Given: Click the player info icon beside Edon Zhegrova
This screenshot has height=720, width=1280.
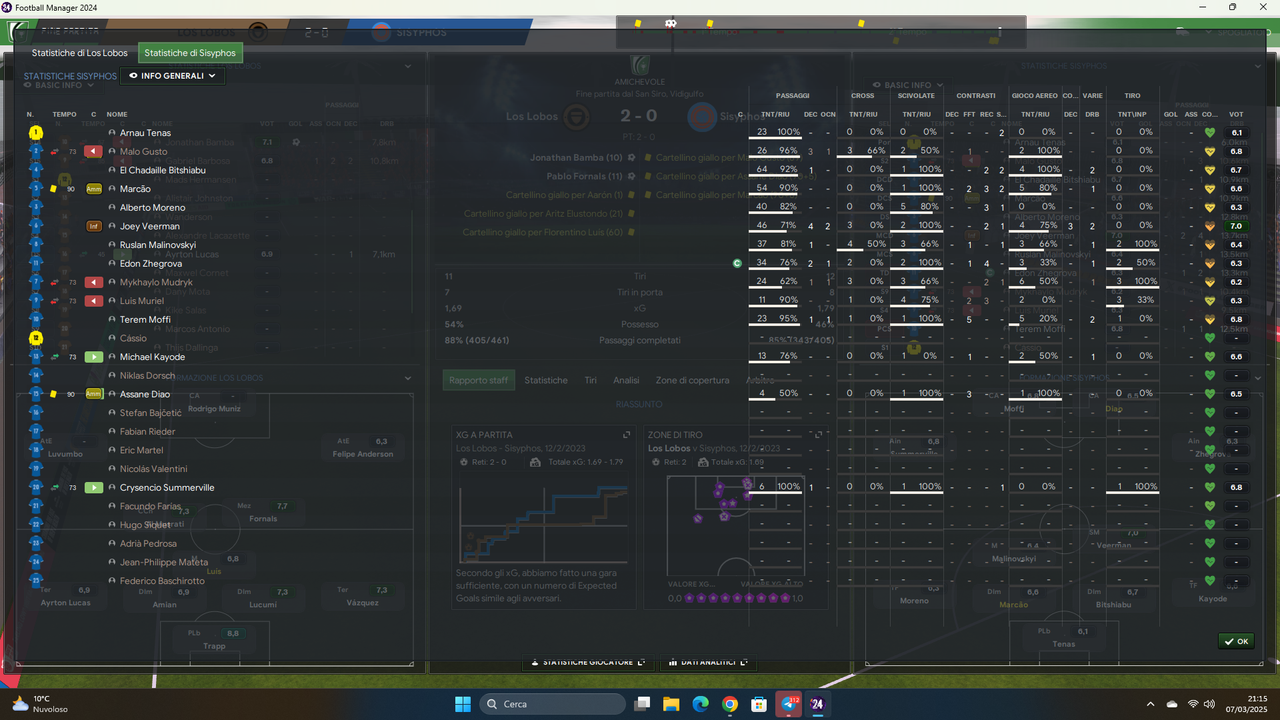Looking at the screenshot, I should coord(112,264).
